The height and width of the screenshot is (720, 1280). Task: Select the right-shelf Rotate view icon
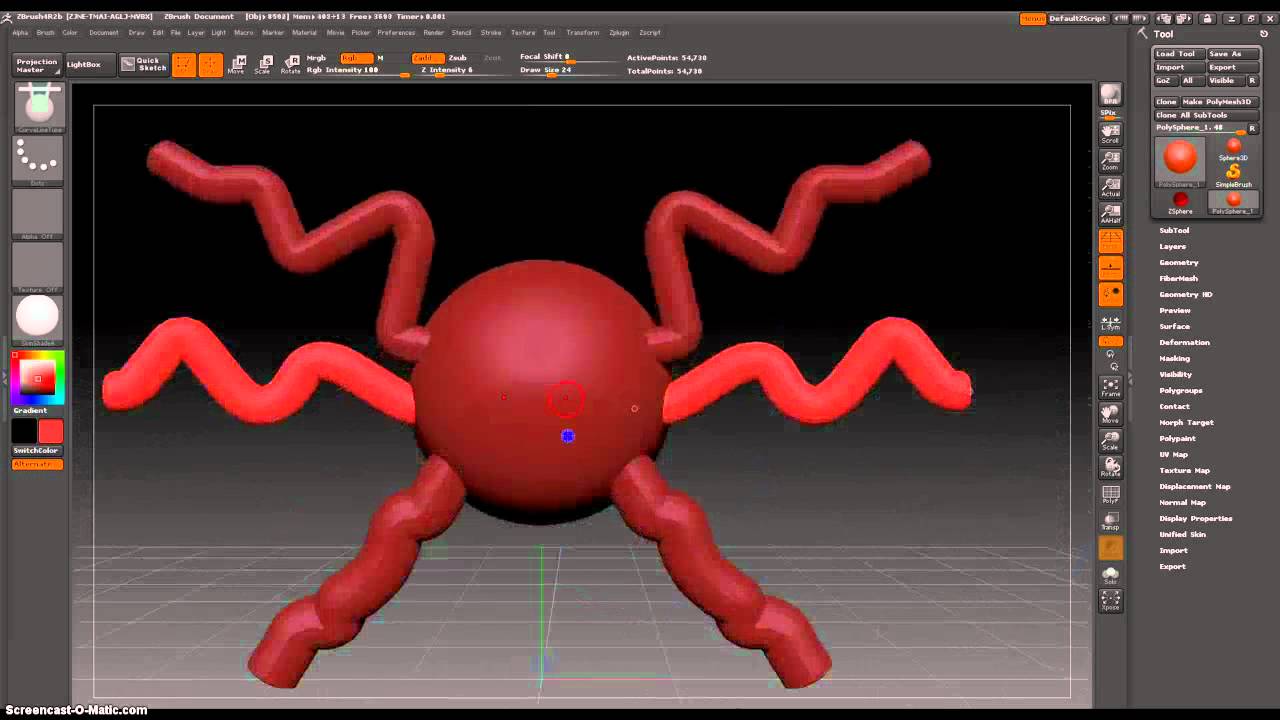click(x=1110, y=468)
